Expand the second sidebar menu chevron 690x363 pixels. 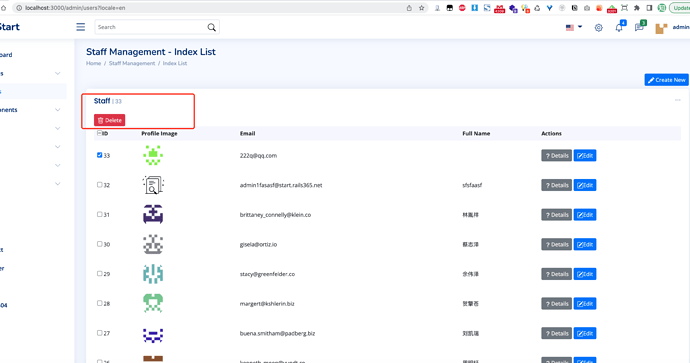[x=58, y=73]
